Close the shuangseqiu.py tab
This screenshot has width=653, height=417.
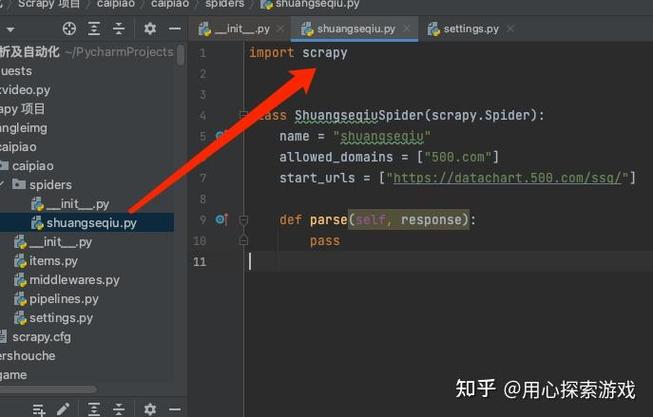[x=408, y=29]
